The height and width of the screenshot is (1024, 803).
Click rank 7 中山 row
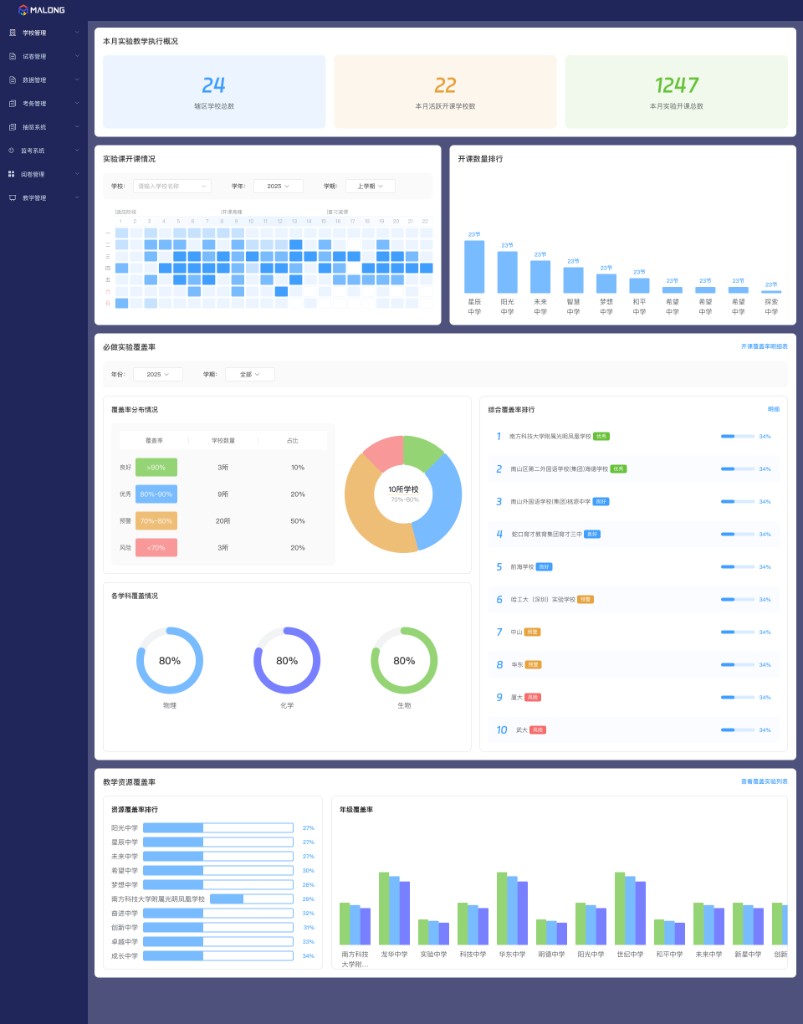click(x=634, y=632)
